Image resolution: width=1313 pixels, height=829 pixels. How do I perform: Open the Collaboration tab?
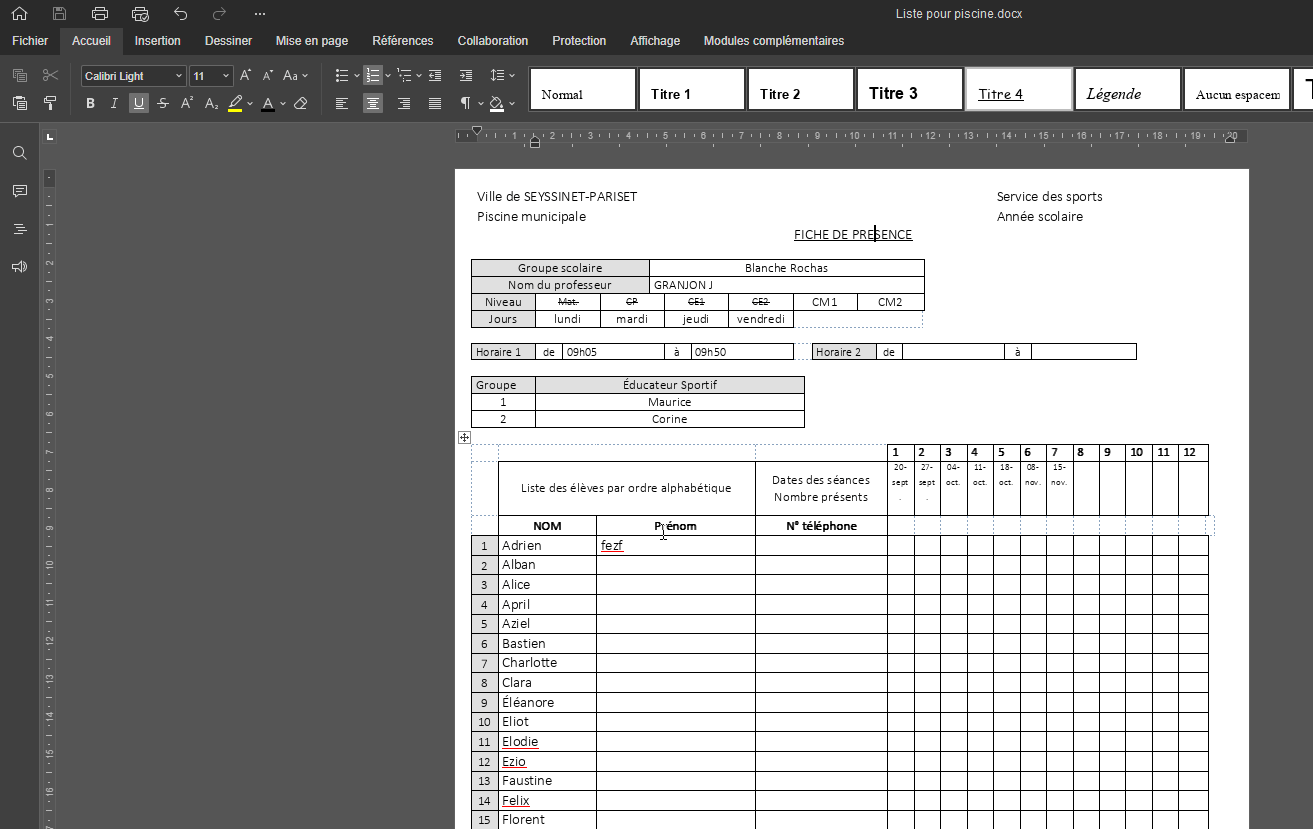pos(493,41)
